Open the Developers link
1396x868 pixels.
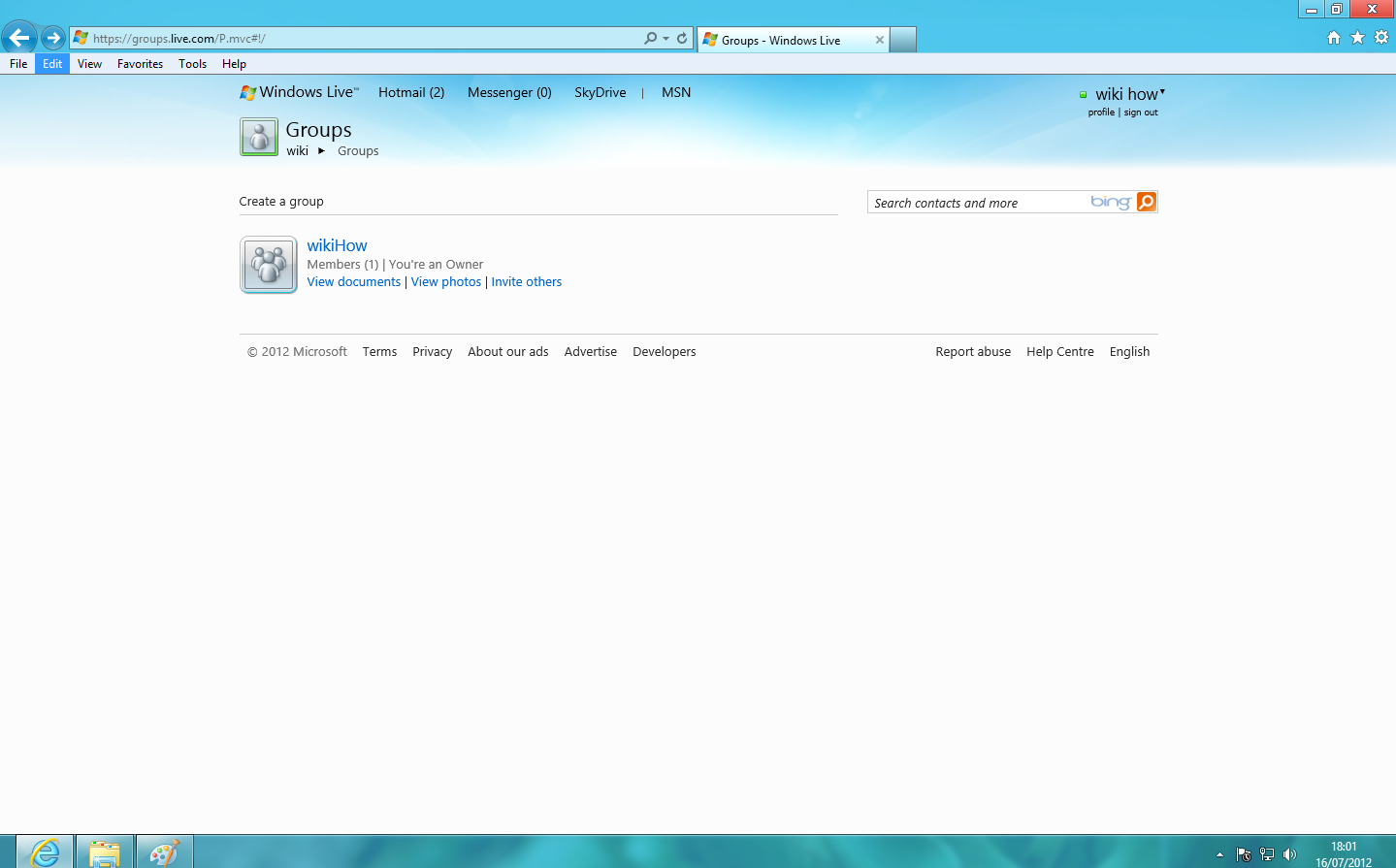point(665,352)
